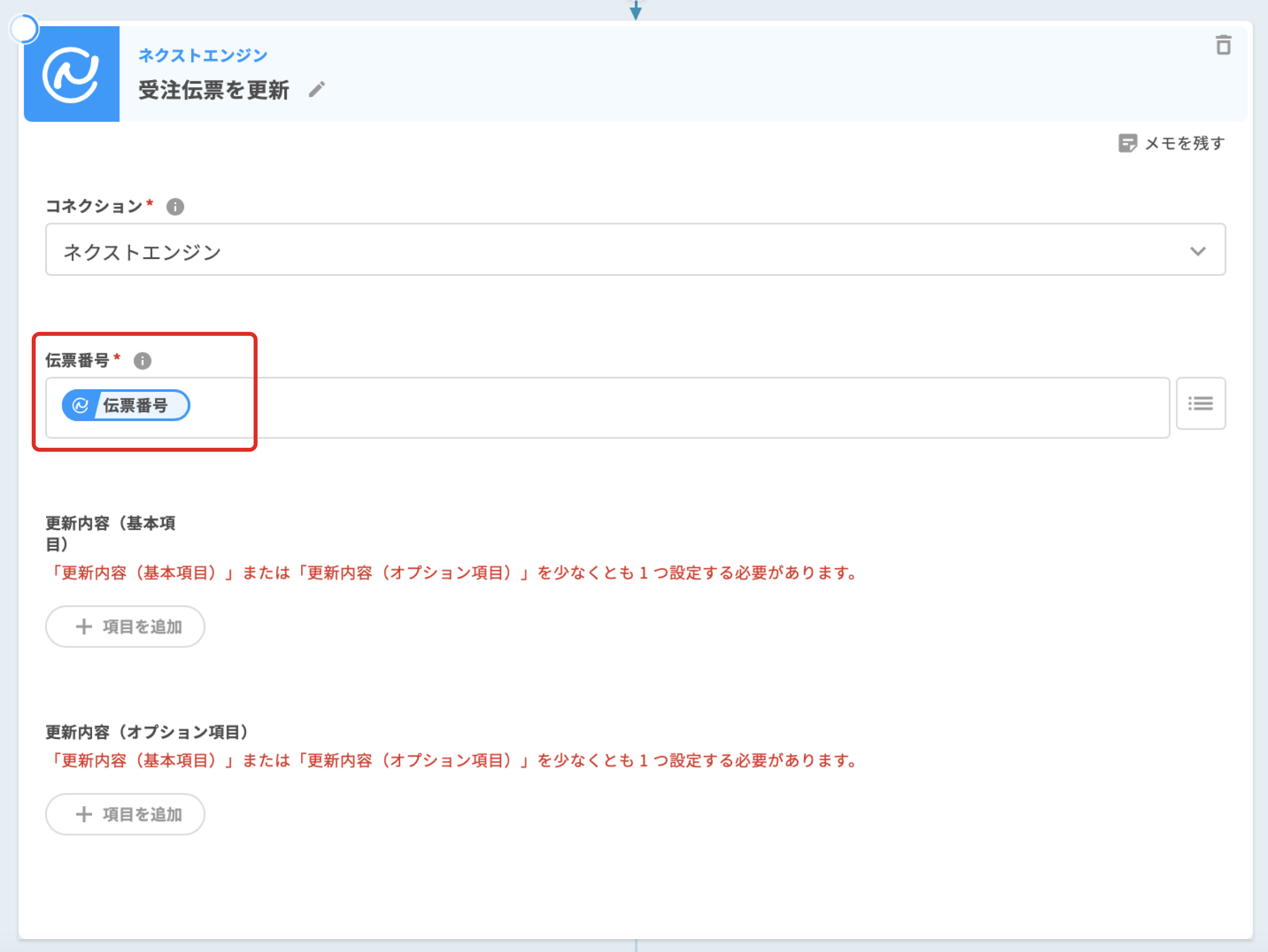Click the pencil icon to rename the step
Screen dimensions: 1268x952
pyautogui.click(x=317, y=90)
